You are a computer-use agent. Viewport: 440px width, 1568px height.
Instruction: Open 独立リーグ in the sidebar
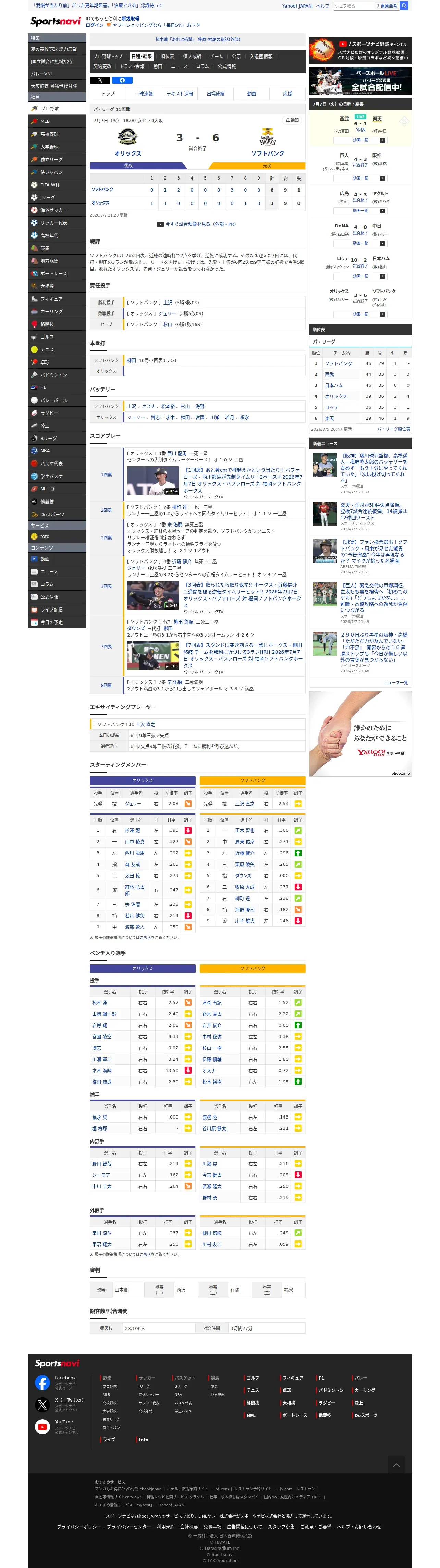[57, 160]
